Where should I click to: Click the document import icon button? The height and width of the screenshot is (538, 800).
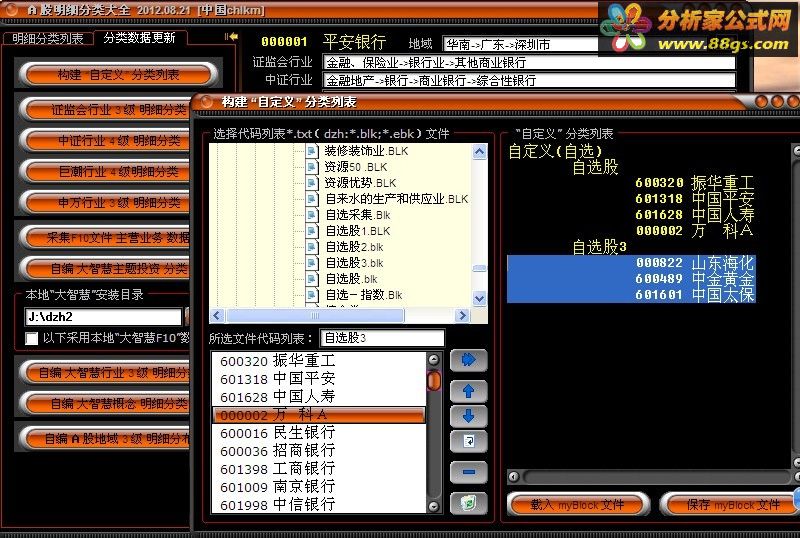point(468,441)
